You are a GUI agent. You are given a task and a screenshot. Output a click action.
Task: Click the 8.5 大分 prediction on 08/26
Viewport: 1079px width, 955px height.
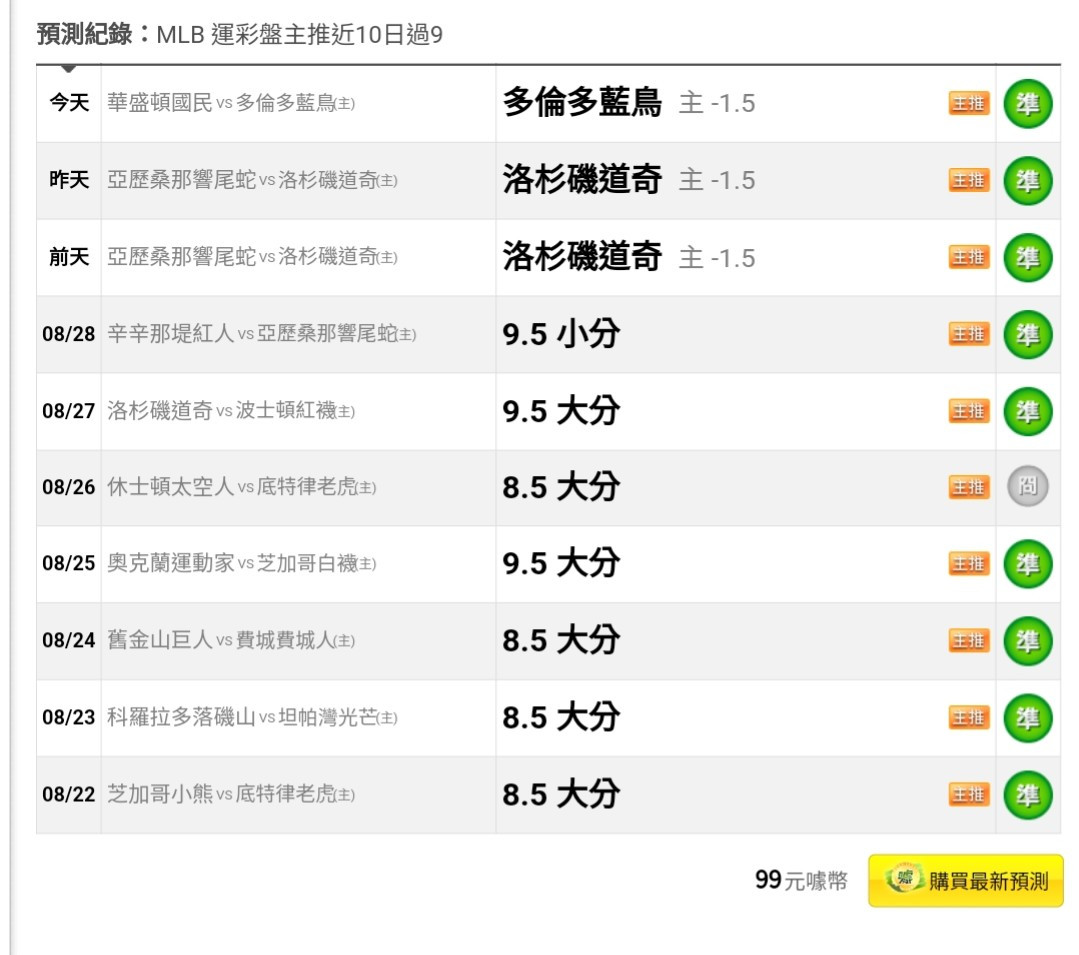(561, 487)
